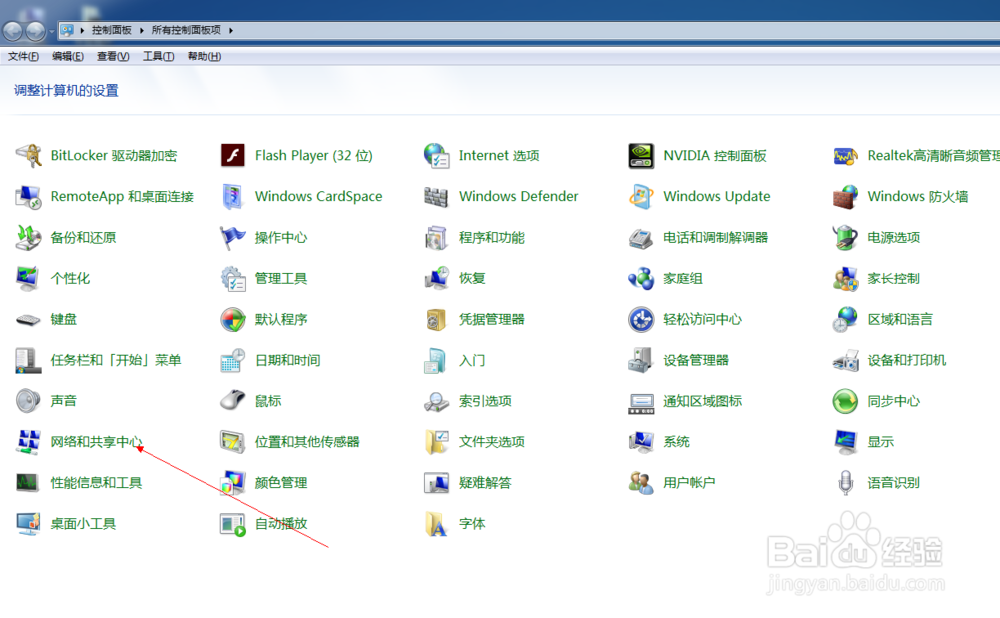Click the 管理工具 gear icon
The image size is (1000, 618).
233,279
